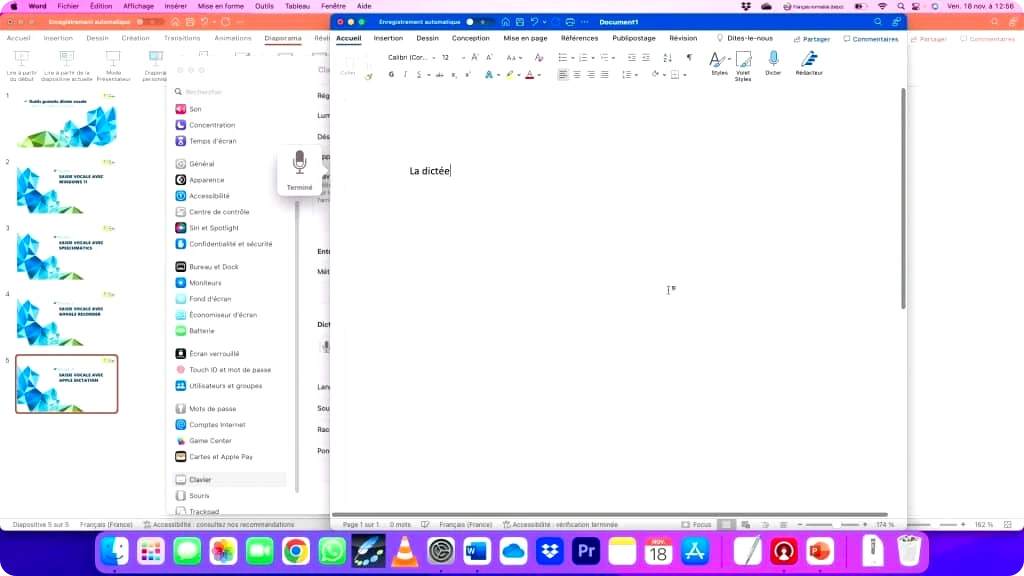Switch to Conception tab
This screenshot has height=576, width=1024.
(x=470, y=38)
